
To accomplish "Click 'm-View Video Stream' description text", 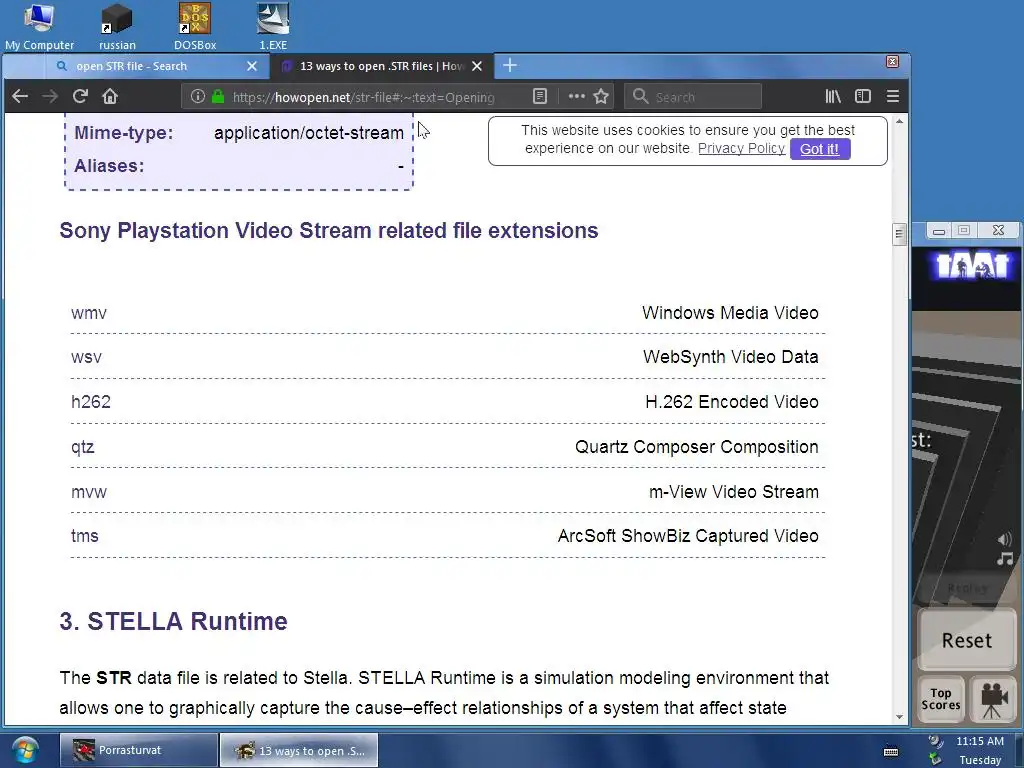I will [734, 492].
